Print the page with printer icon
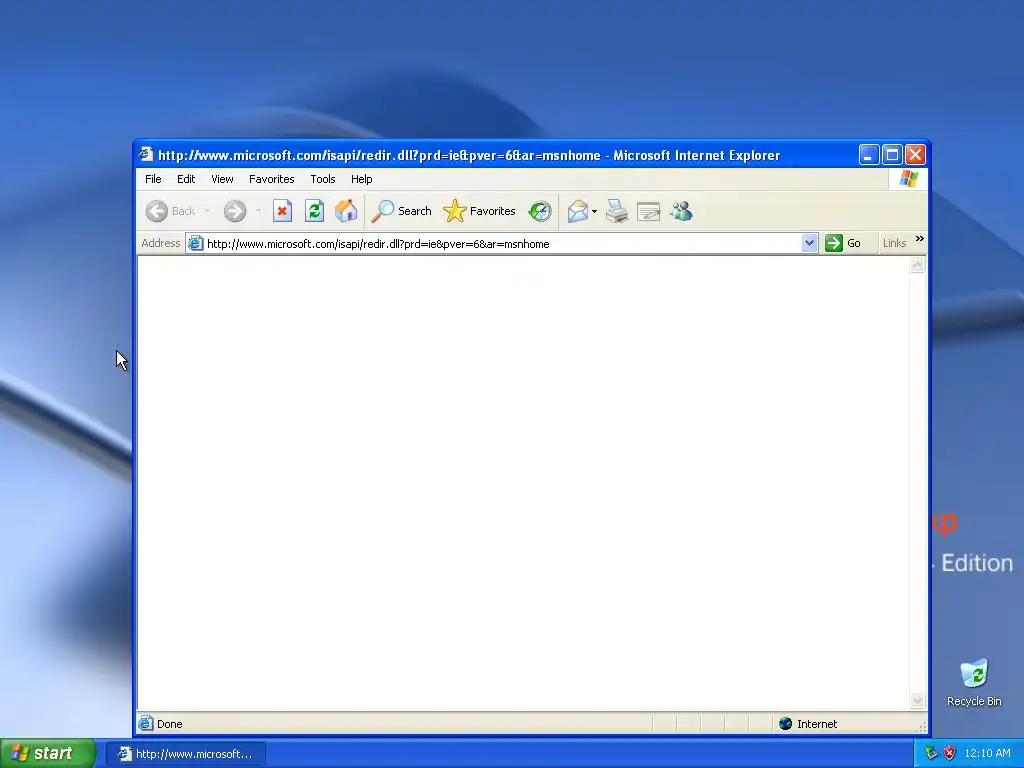 616,211
